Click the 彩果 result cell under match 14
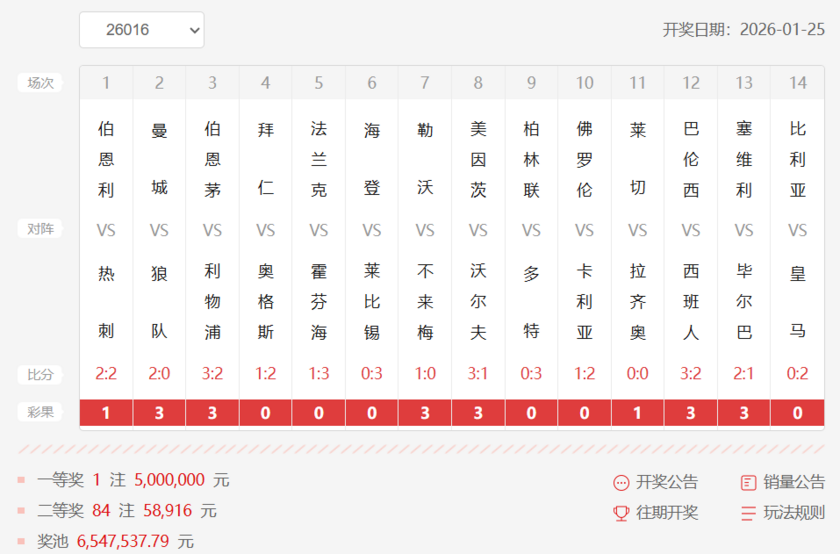Image resolution: width=840 pixels, height=554 pixels. click(797, 412)
